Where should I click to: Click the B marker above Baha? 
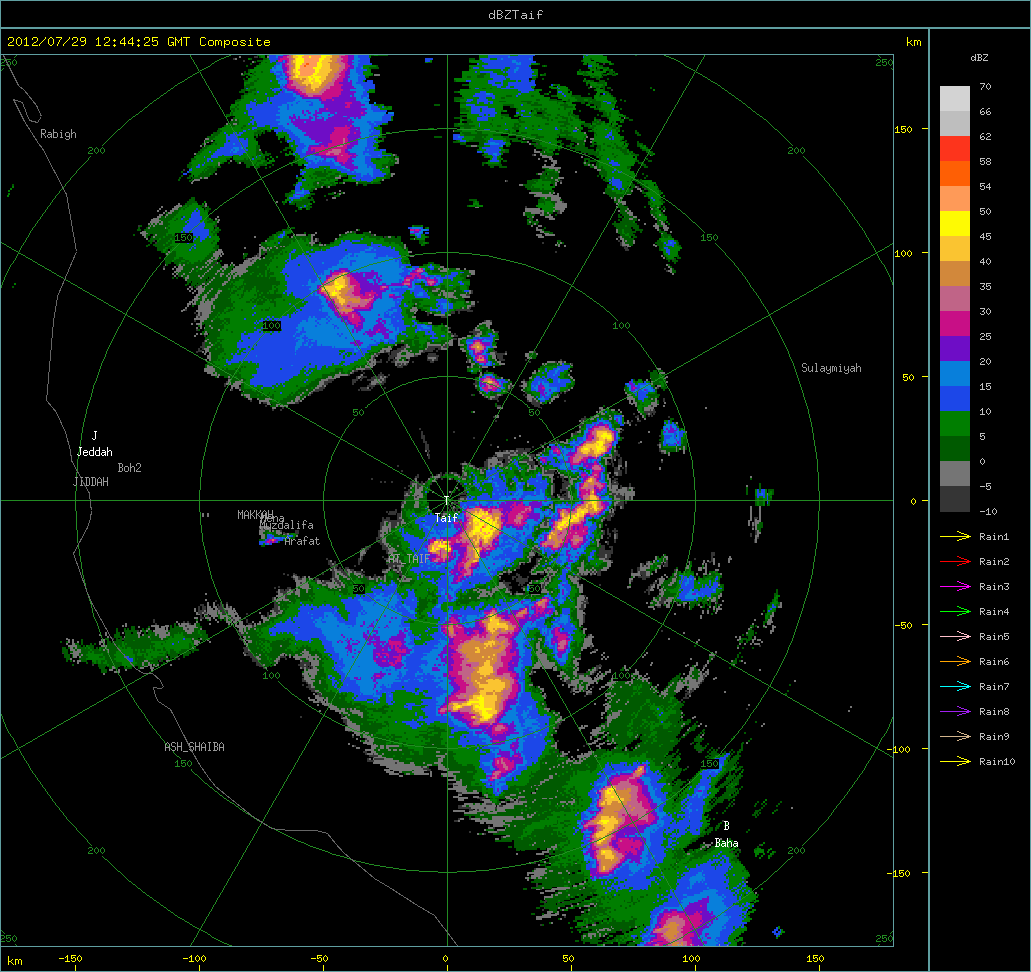(x=726, y=826)
